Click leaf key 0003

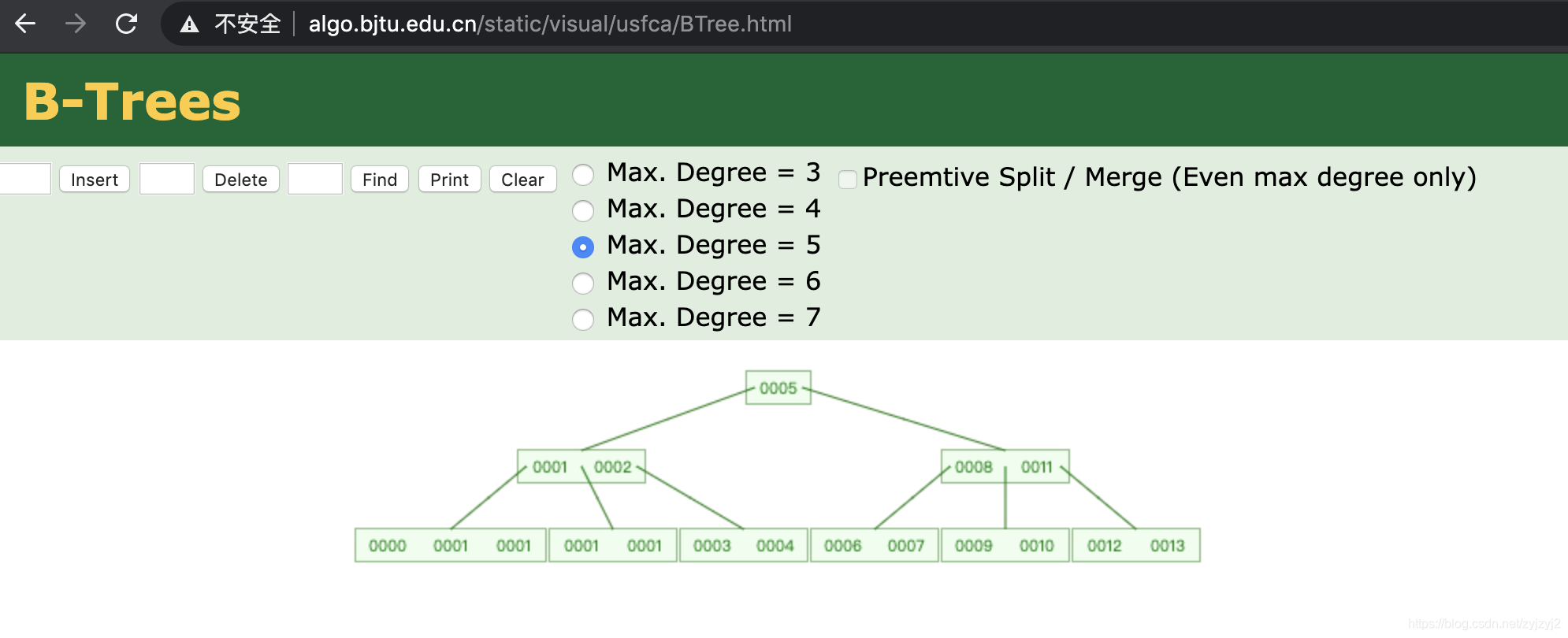[x=712, y=546]
